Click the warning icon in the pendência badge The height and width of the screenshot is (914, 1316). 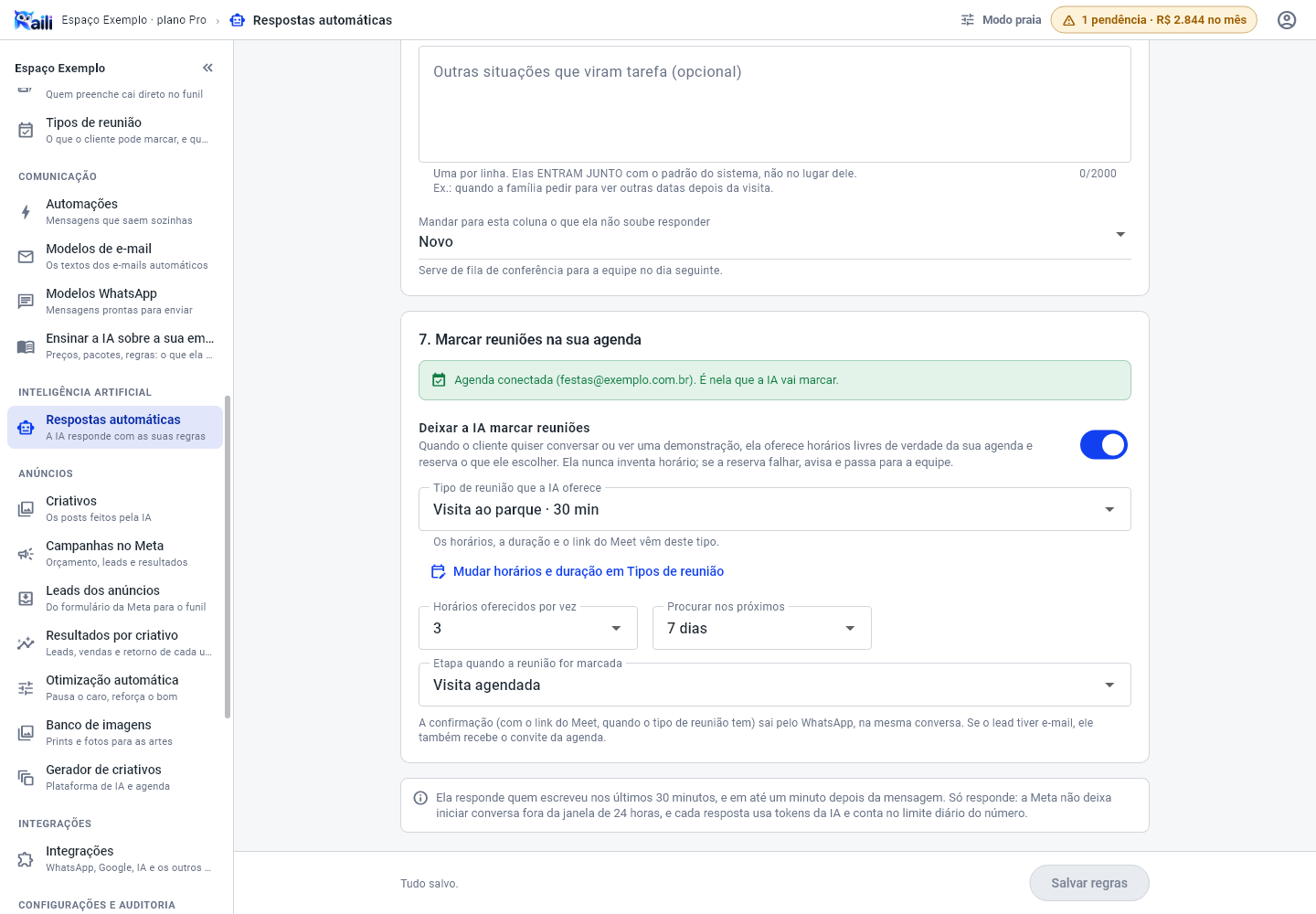[x=1069, y=20]
